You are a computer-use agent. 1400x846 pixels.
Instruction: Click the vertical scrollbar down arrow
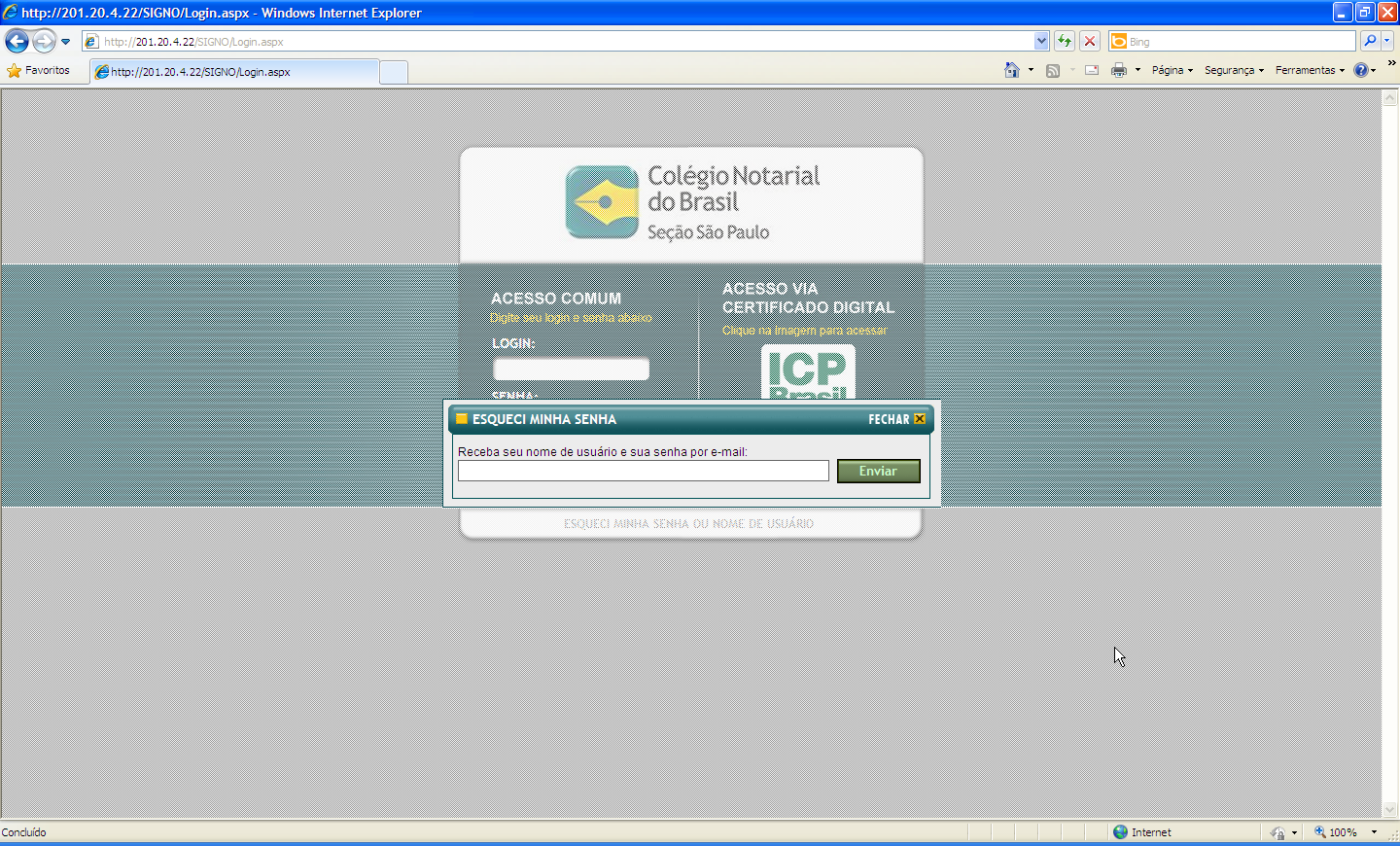coord(1390,809)
